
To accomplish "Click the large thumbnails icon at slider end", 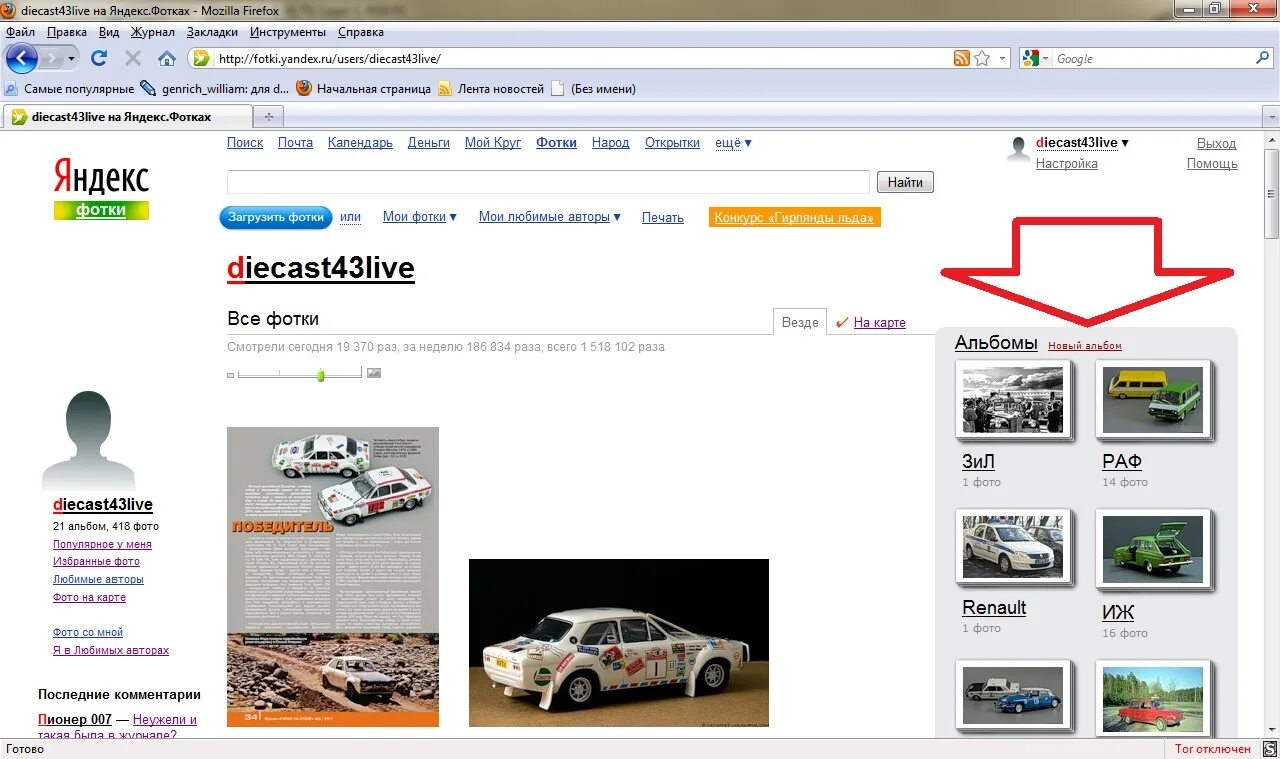I will click(x=374, y=373).
